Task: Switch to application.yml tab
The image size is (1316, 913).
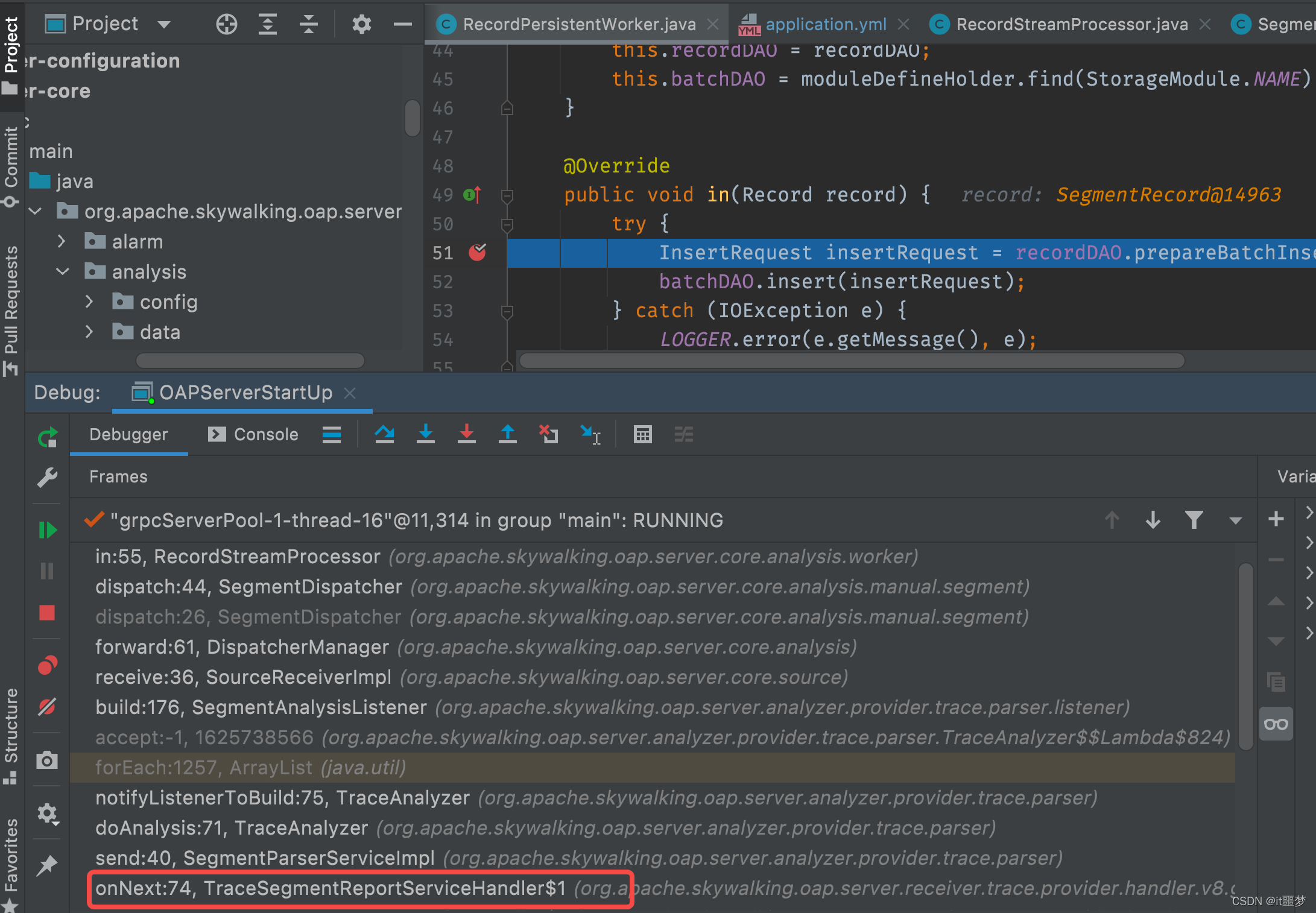Action: click(825, 24)
